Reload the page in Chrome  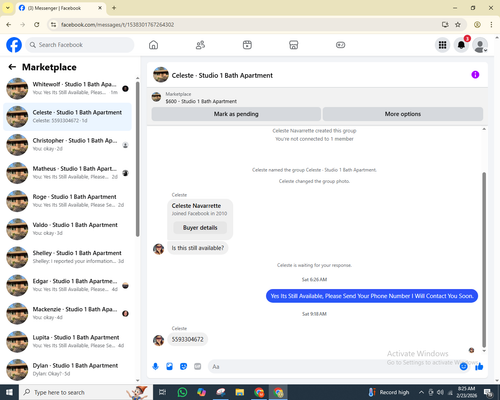point(37,25)
